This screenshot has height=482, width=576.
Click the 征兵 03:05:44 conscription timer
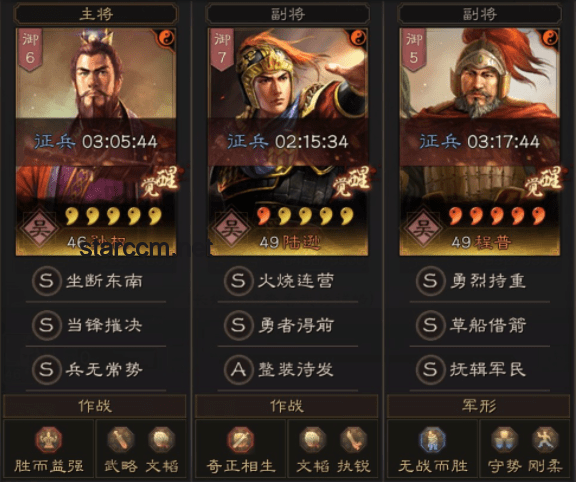[96, 142]
